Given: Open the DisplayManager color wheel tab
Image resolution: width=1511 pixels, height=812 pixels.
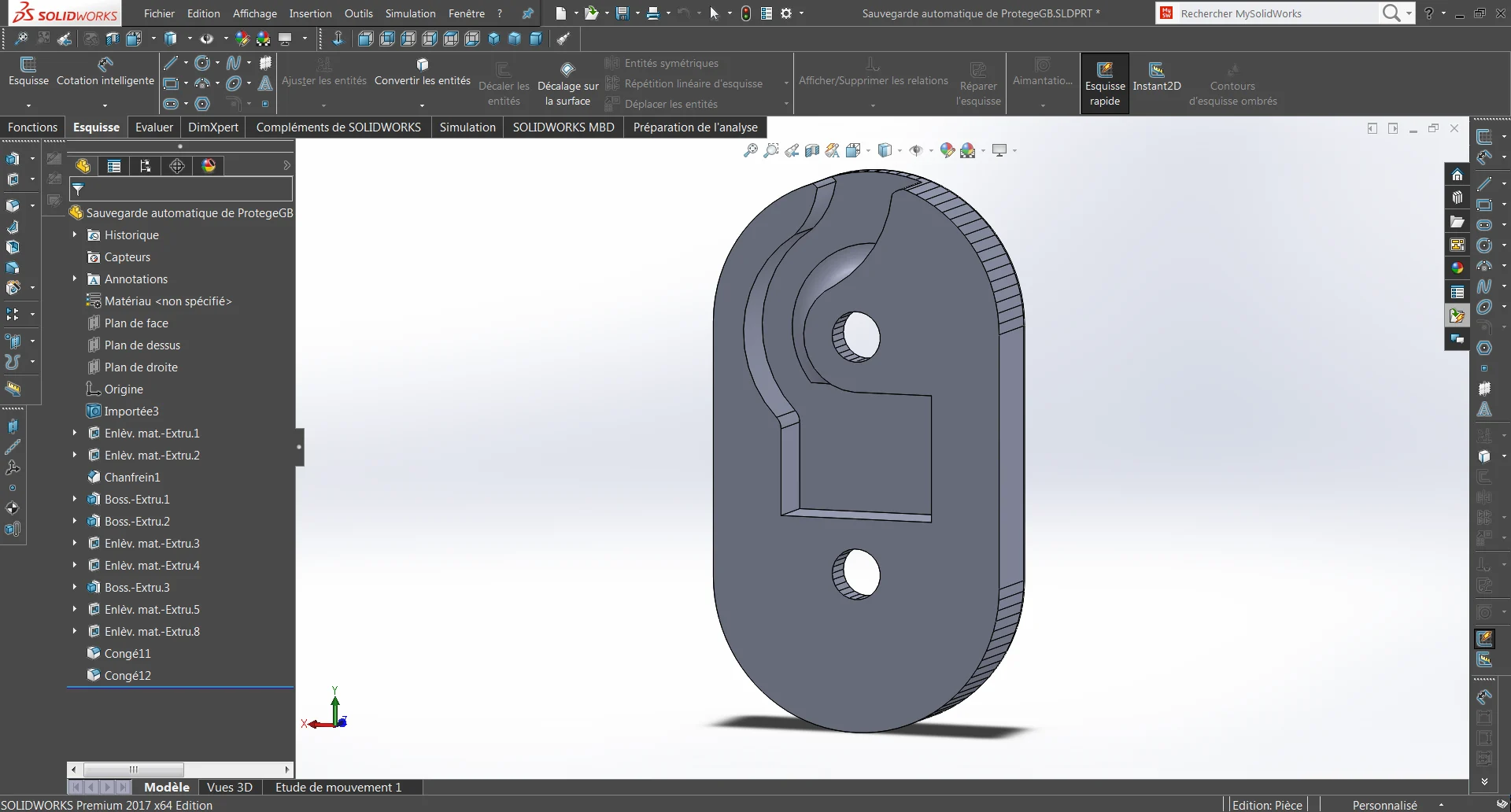Looking at the screenshot, I should pos(209,166).
